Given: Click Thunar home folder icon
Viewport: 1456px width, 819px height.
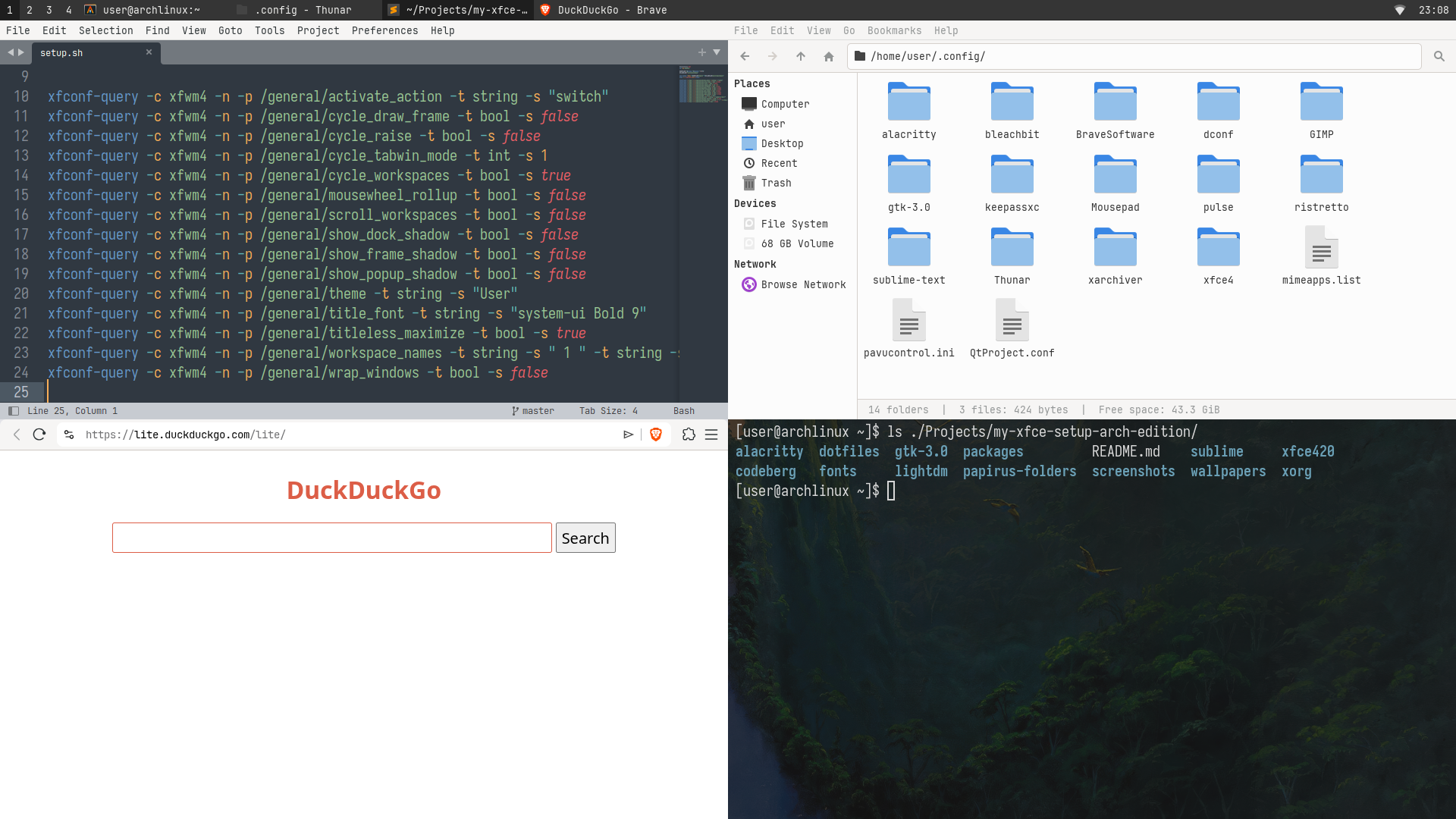Looking at the screenshot, I should click(829, 56).
